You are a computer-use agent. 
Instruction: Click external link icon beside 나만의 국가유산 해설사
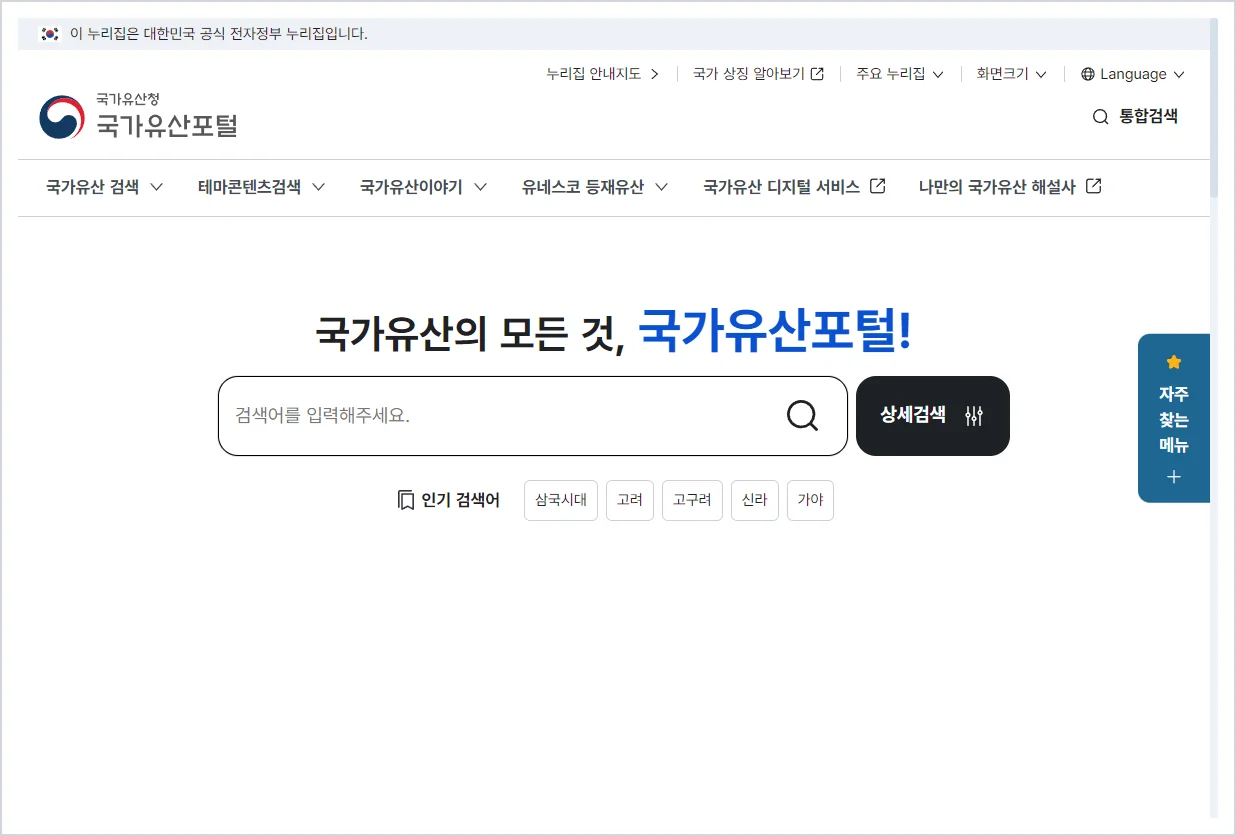1094,186
